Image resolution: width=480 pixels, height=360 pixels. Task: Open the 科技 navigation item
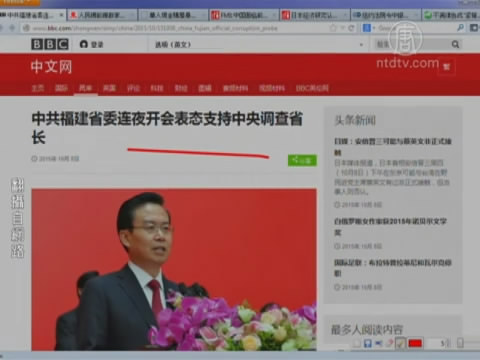point(157,88)
